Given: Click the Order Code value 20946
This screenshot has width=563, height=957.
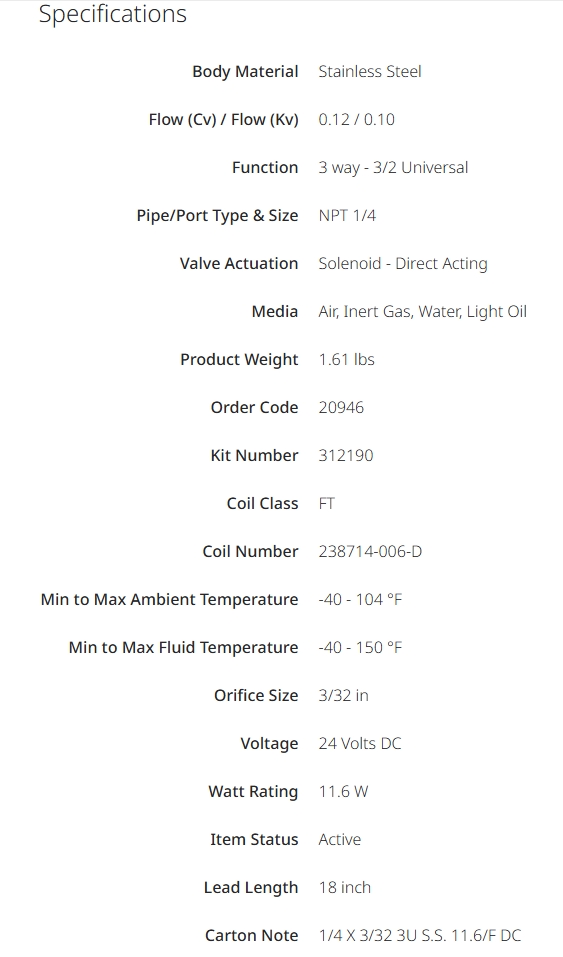Looking at the screenshot, I should 341,408.
